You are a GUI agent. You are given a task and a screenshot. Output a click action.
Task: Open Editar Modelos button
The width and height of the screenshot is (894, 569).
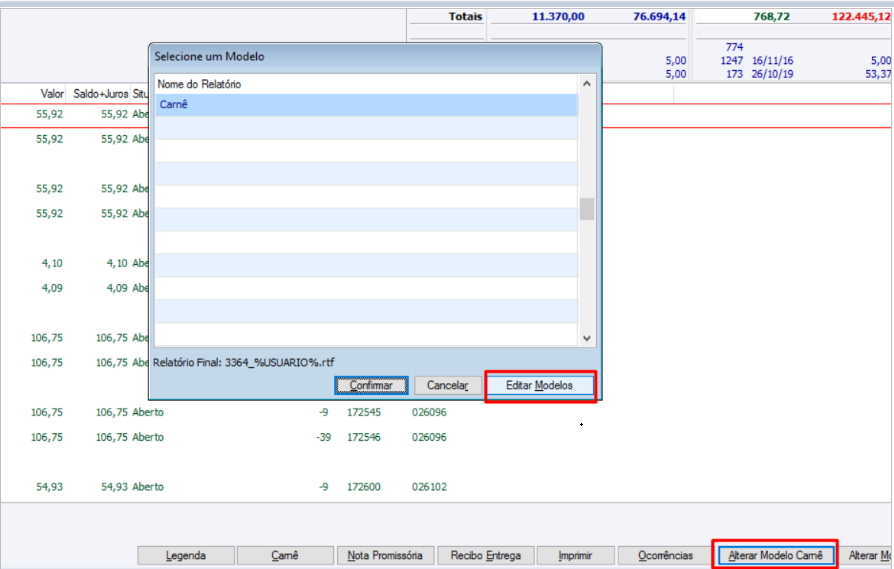click(x=539, y=385)
